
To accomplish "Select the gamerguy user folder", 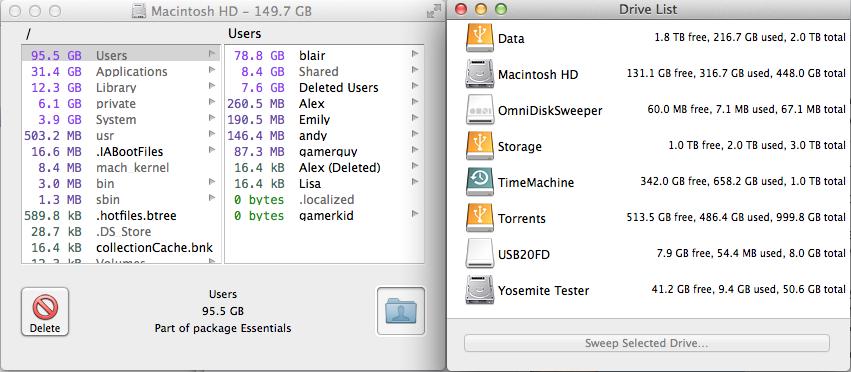I will click(x=324, y=152).
